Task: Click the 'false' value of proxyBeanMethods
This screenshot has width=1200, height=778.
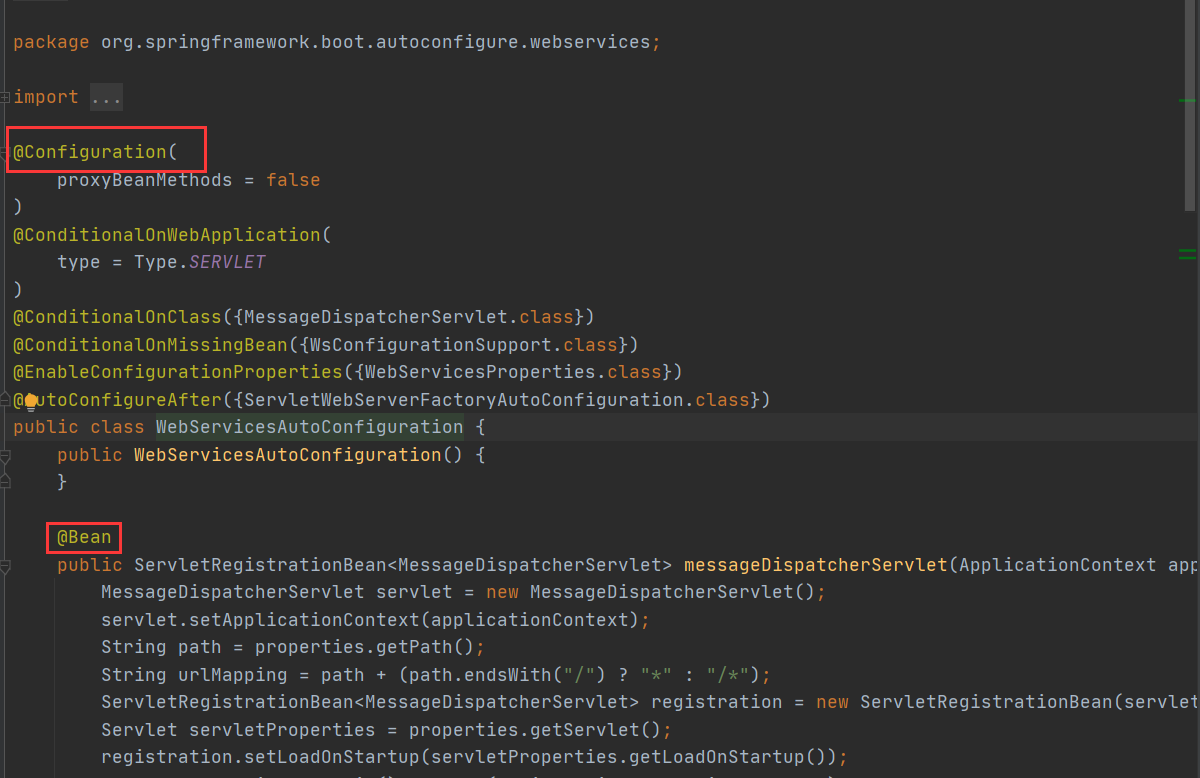Action: pyautogui.click(x=293, y=180)
